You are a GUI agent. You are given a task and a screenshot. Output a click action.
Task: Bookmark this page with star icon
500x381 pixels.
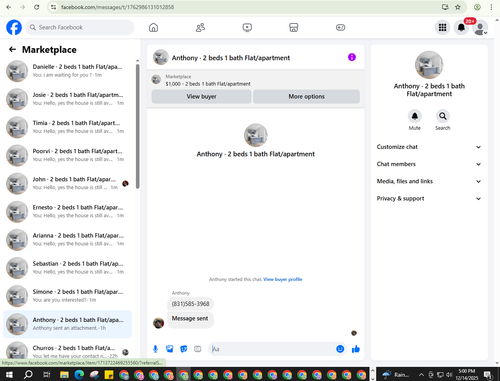coord(458,7)
